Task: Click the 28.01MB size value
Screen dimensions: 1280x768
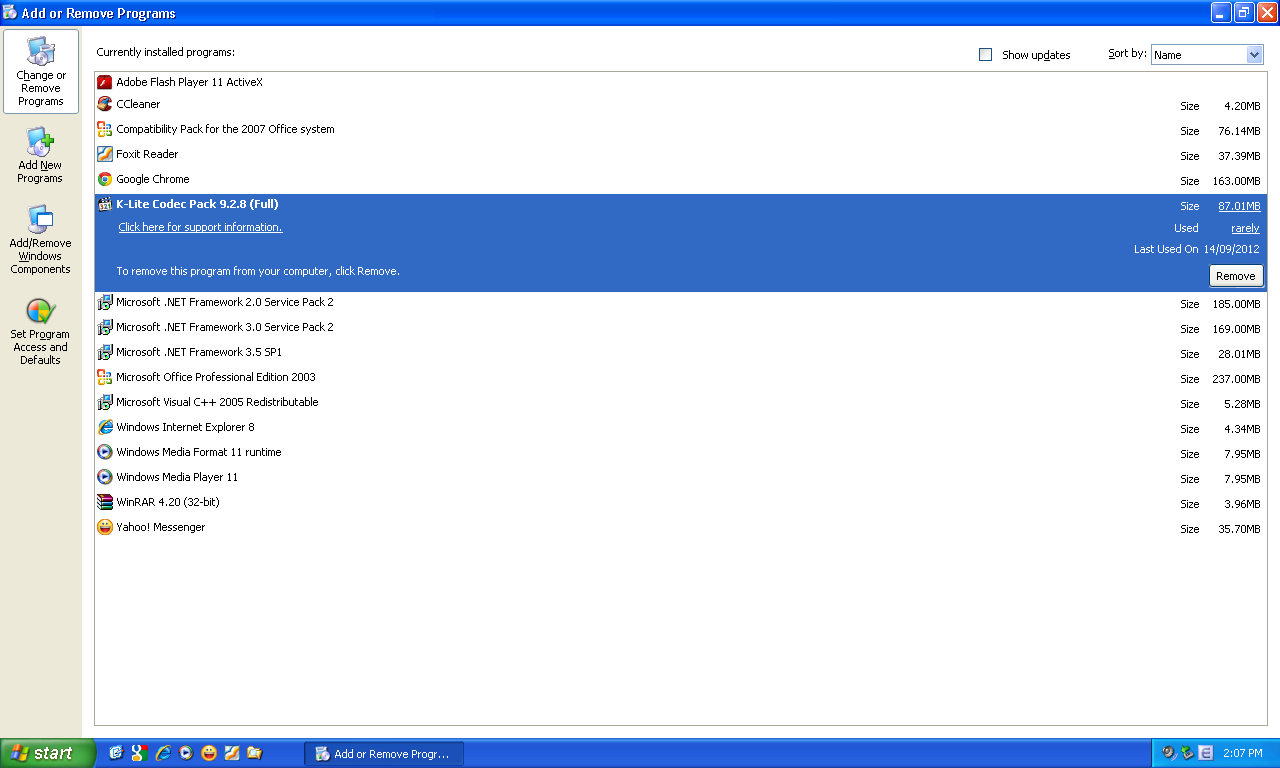Action: pos(1239,354)
